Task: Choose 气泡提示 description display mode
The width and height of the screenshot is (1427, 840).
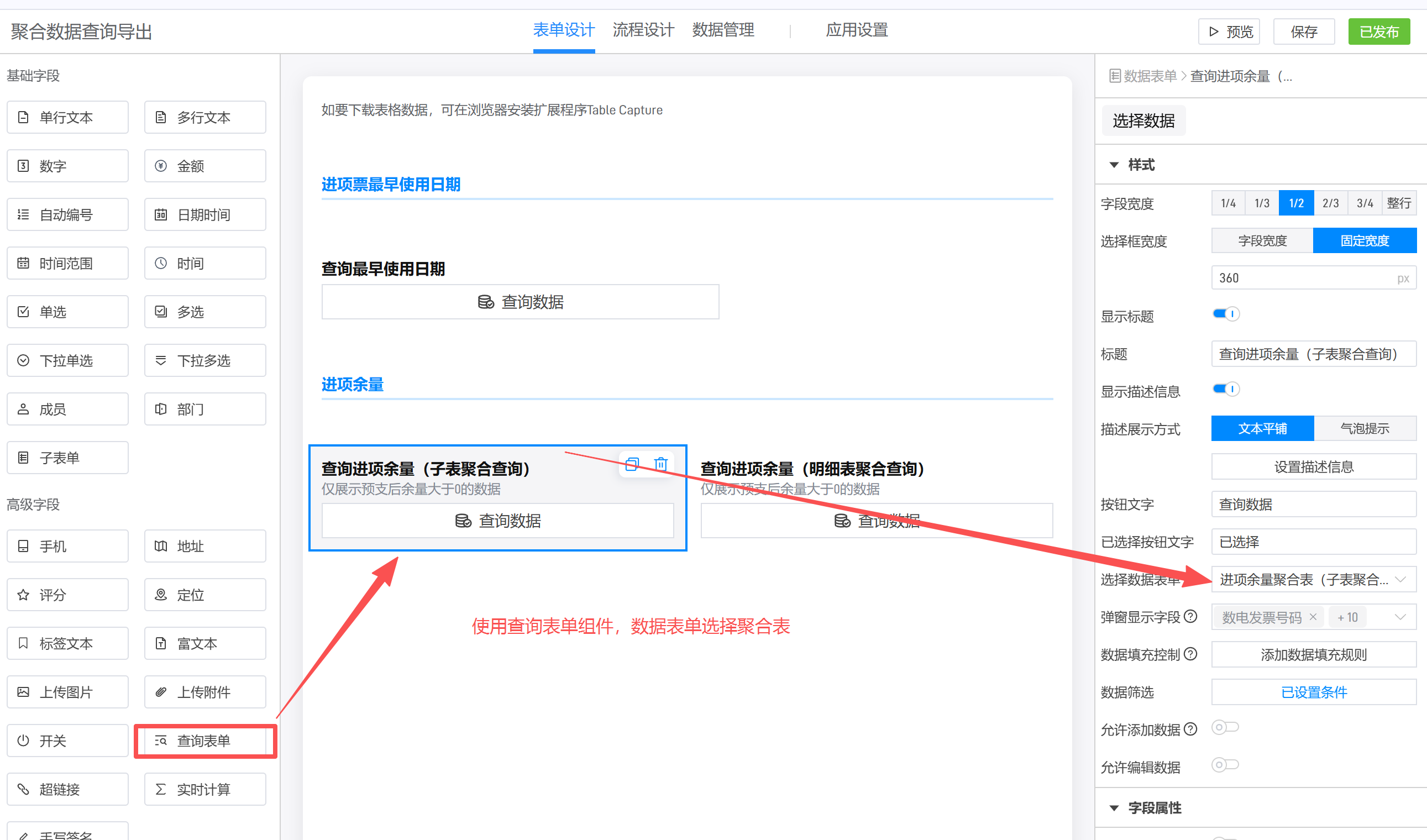Action: coord(1365,429)
